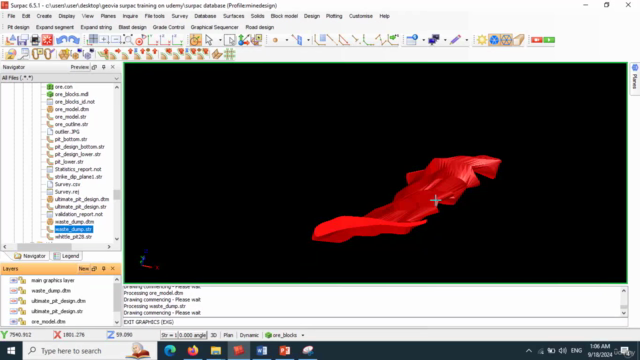640x360 pixels.
Task: Click the Open file toolbar icon
Action: (x=10, y=40)
